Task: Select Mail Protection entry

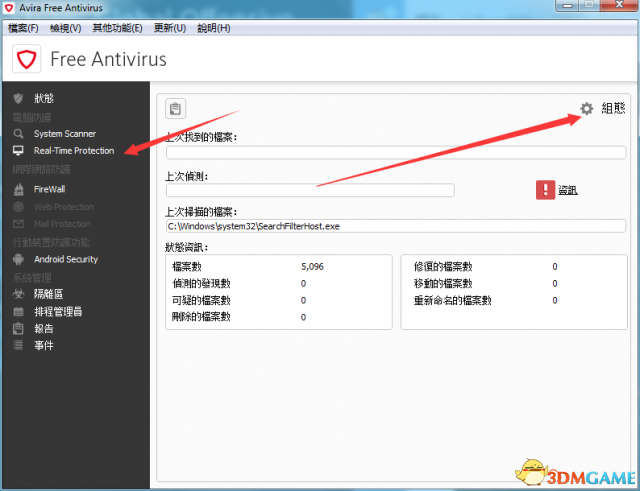Action: pos(62,224)
